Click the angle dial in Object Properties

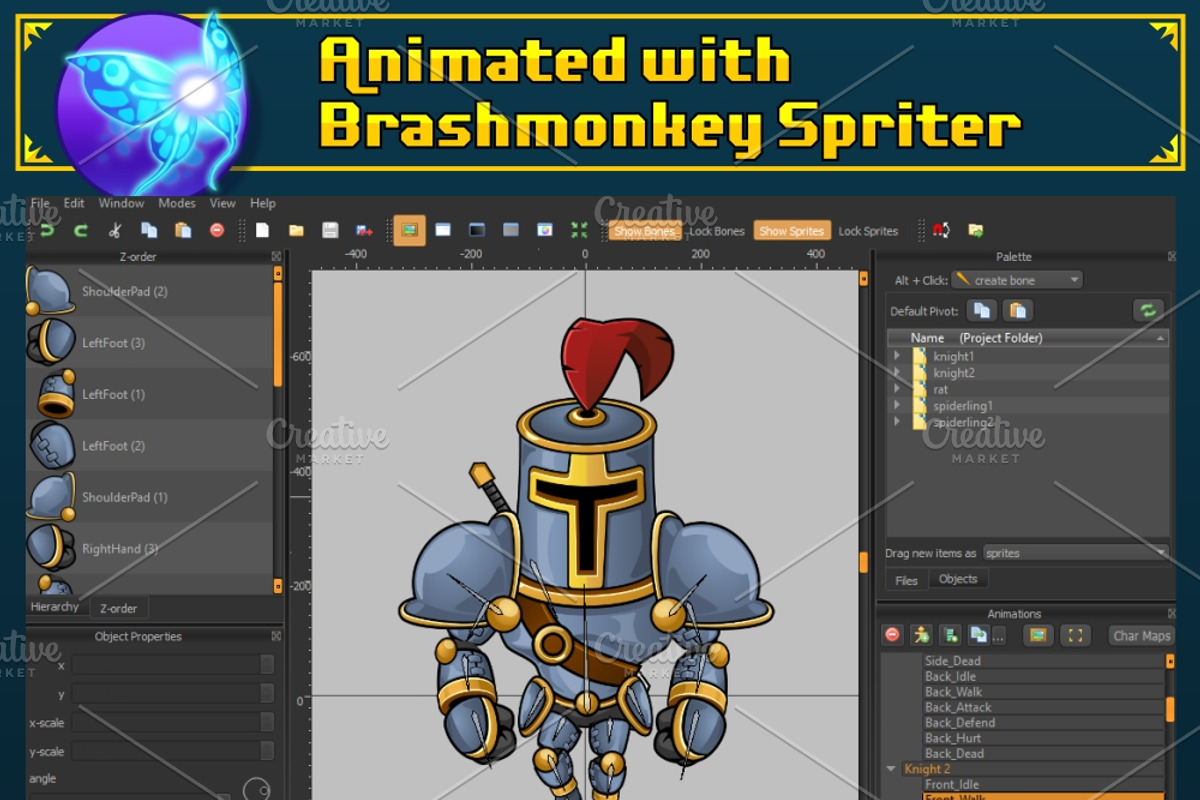(257, 790)
